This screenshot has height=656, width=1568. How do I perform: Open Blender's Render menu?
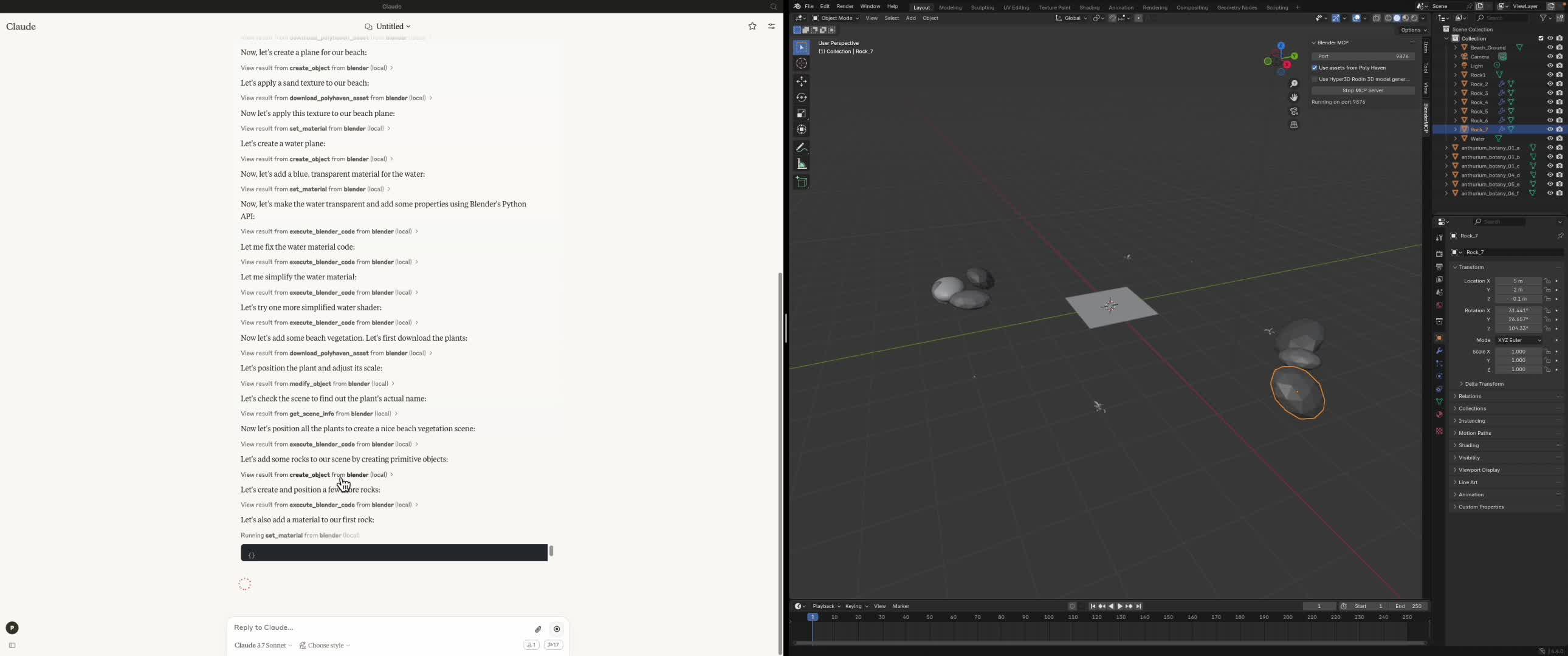(845, 6)
